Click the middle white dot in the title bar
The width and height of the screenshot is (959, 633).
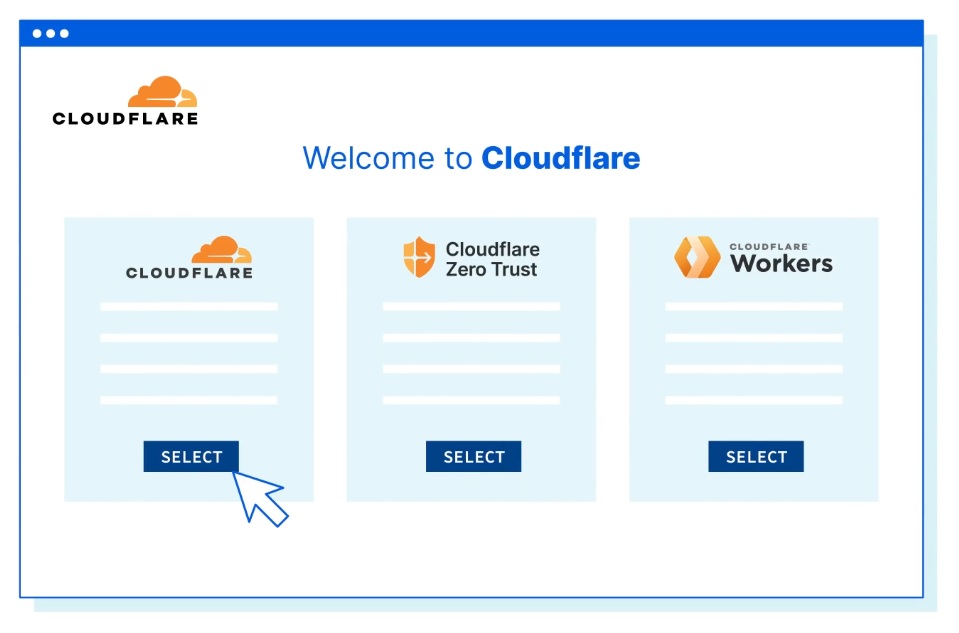point(51,33)
